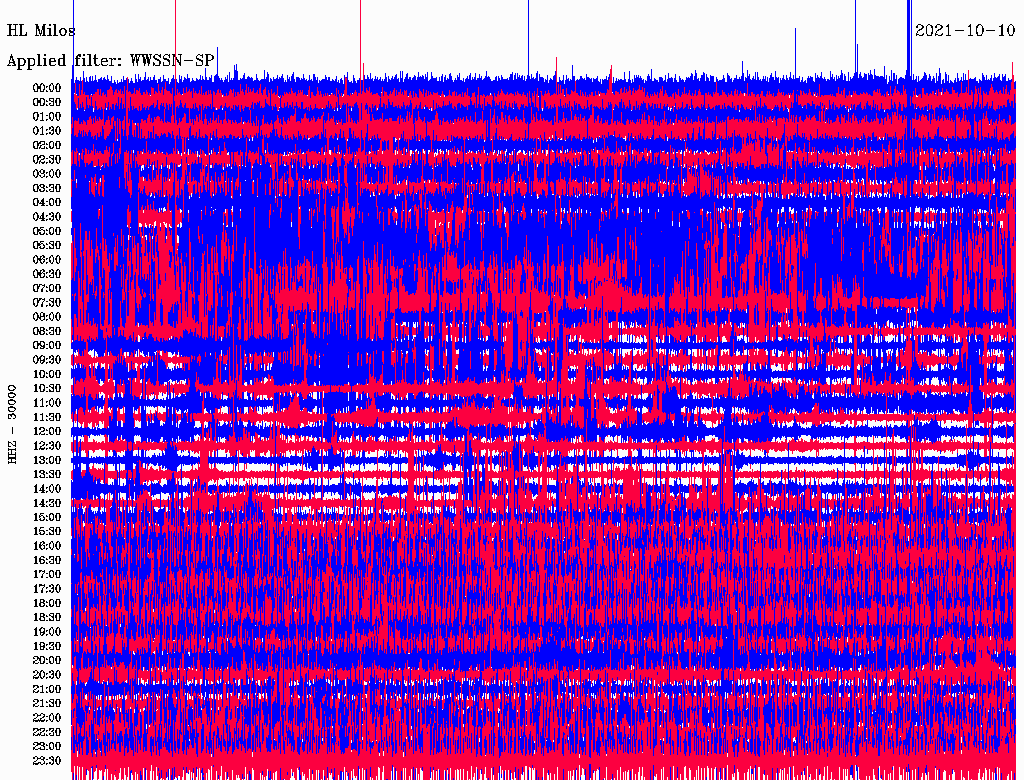Click the 23:30 final time row label

(47, 761)
